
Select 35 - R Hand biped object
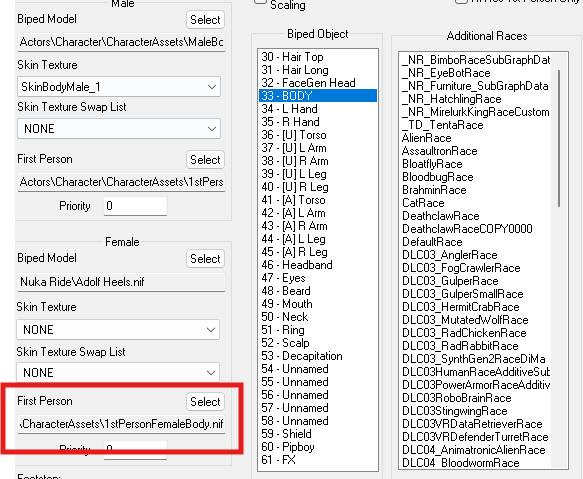pyautogui.click(x=318, y=122)
